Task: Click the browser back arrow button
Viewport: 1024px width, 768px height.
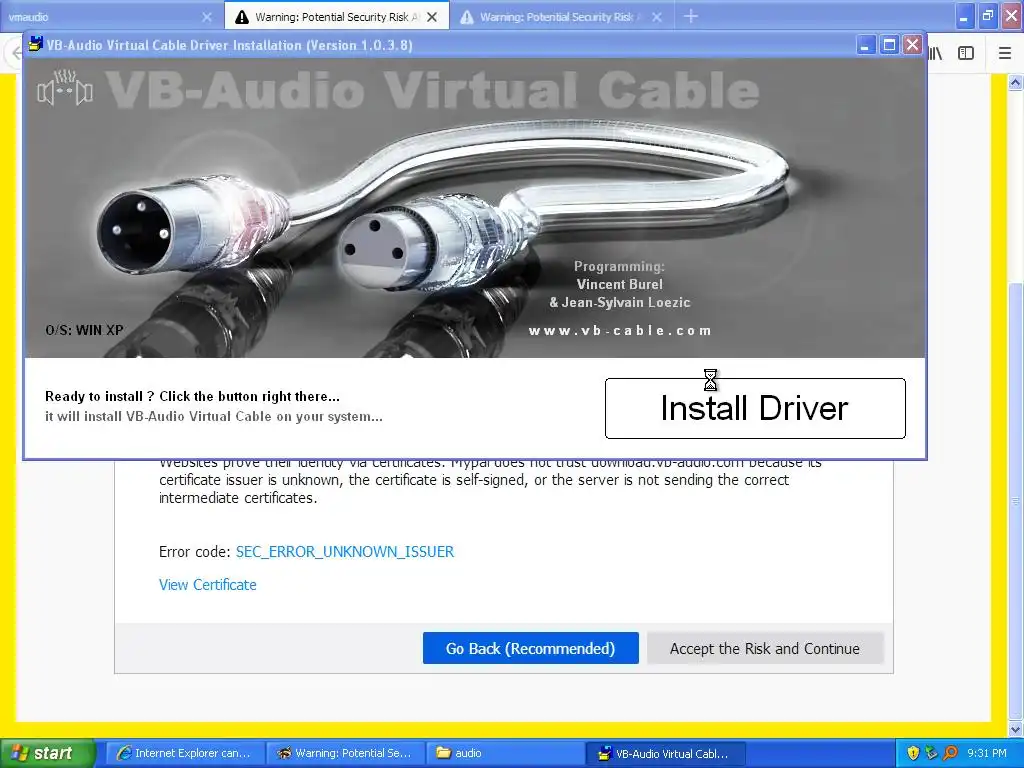Action: pos(16,54)
